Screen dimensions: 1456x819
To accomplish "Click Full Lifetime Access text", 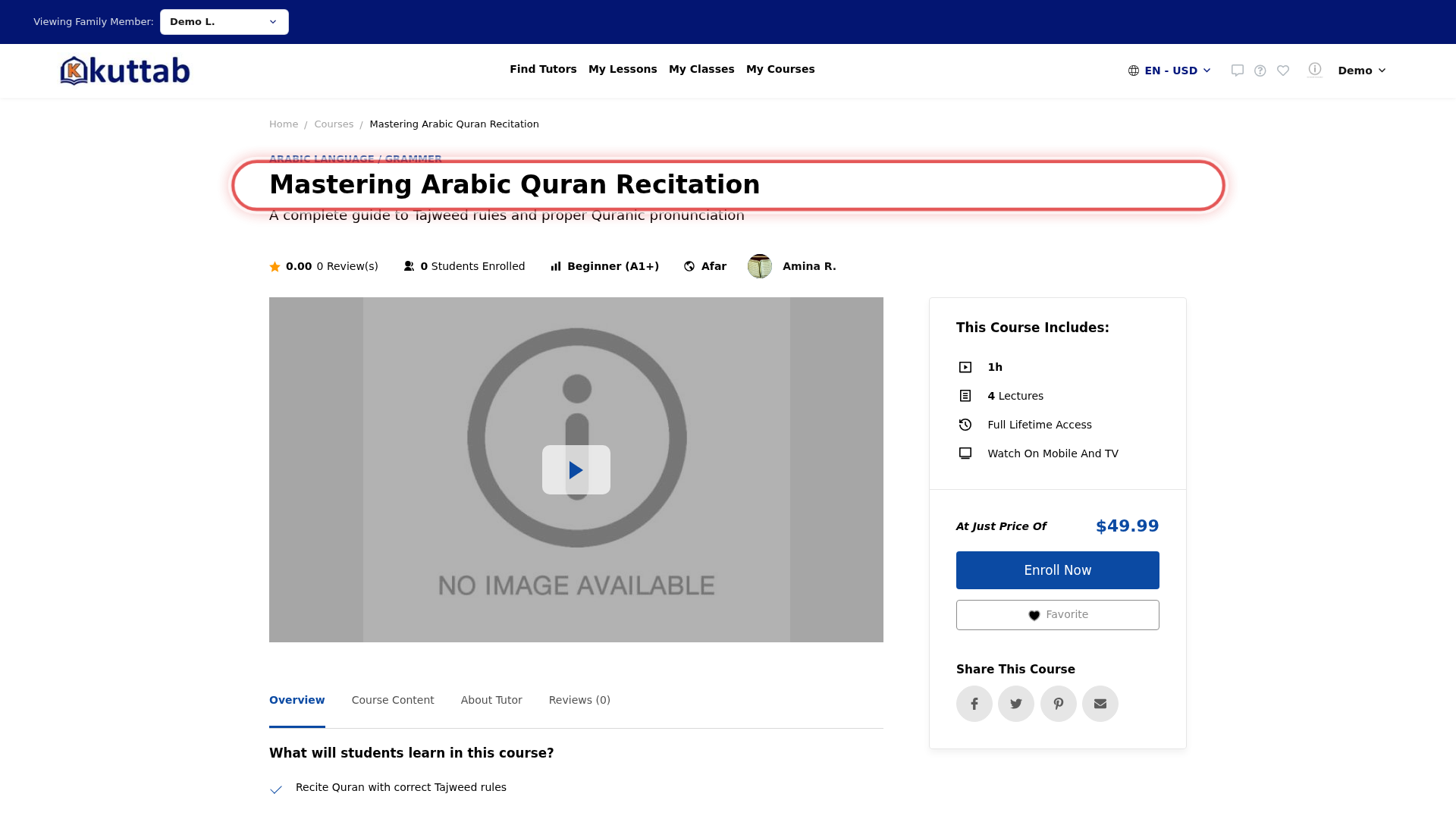I will (1040, 425).
